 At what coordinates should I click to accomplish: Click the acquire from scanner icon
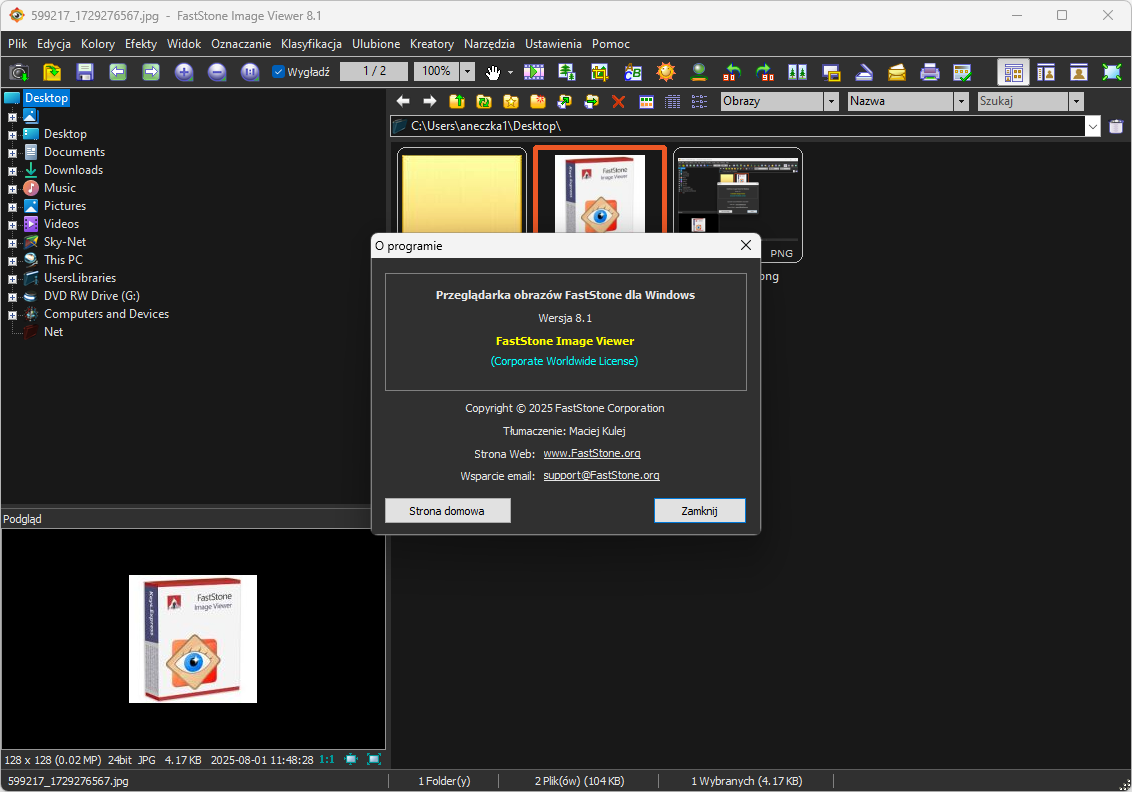pos(864,72)
